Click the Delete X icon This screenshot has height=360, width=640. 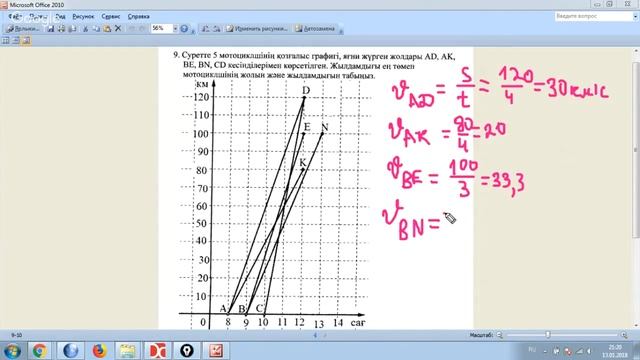pos(118,29)
